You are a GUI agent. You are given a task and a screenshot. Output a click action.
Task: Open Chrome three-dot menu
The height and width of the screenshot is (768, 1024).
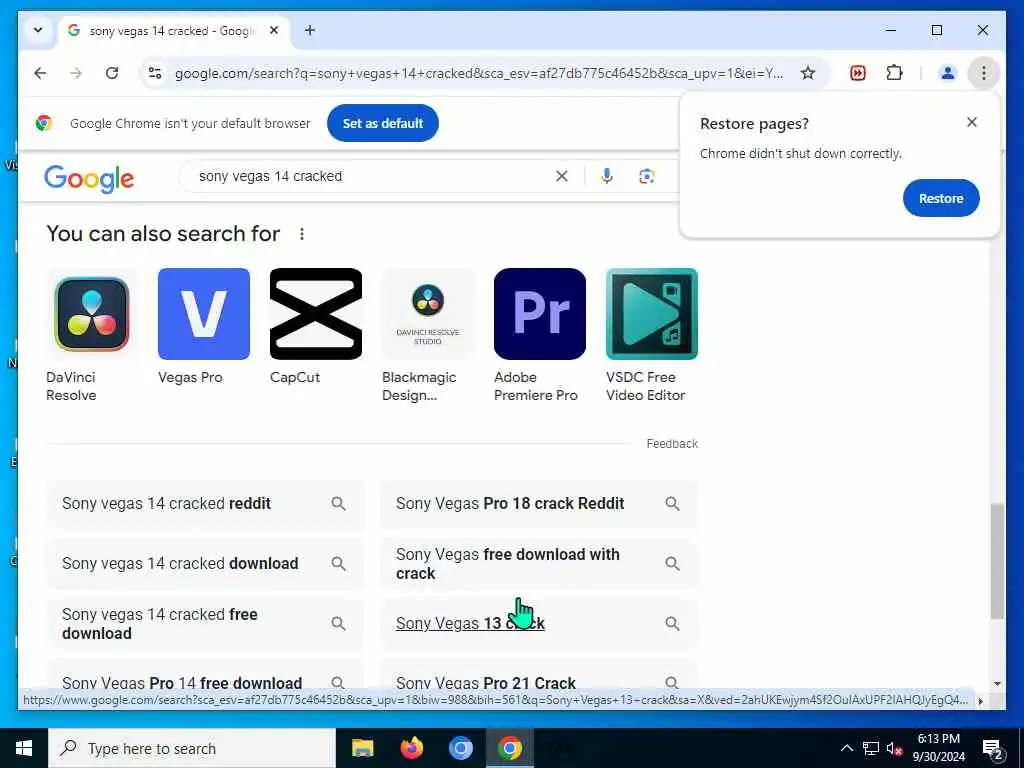984,73
